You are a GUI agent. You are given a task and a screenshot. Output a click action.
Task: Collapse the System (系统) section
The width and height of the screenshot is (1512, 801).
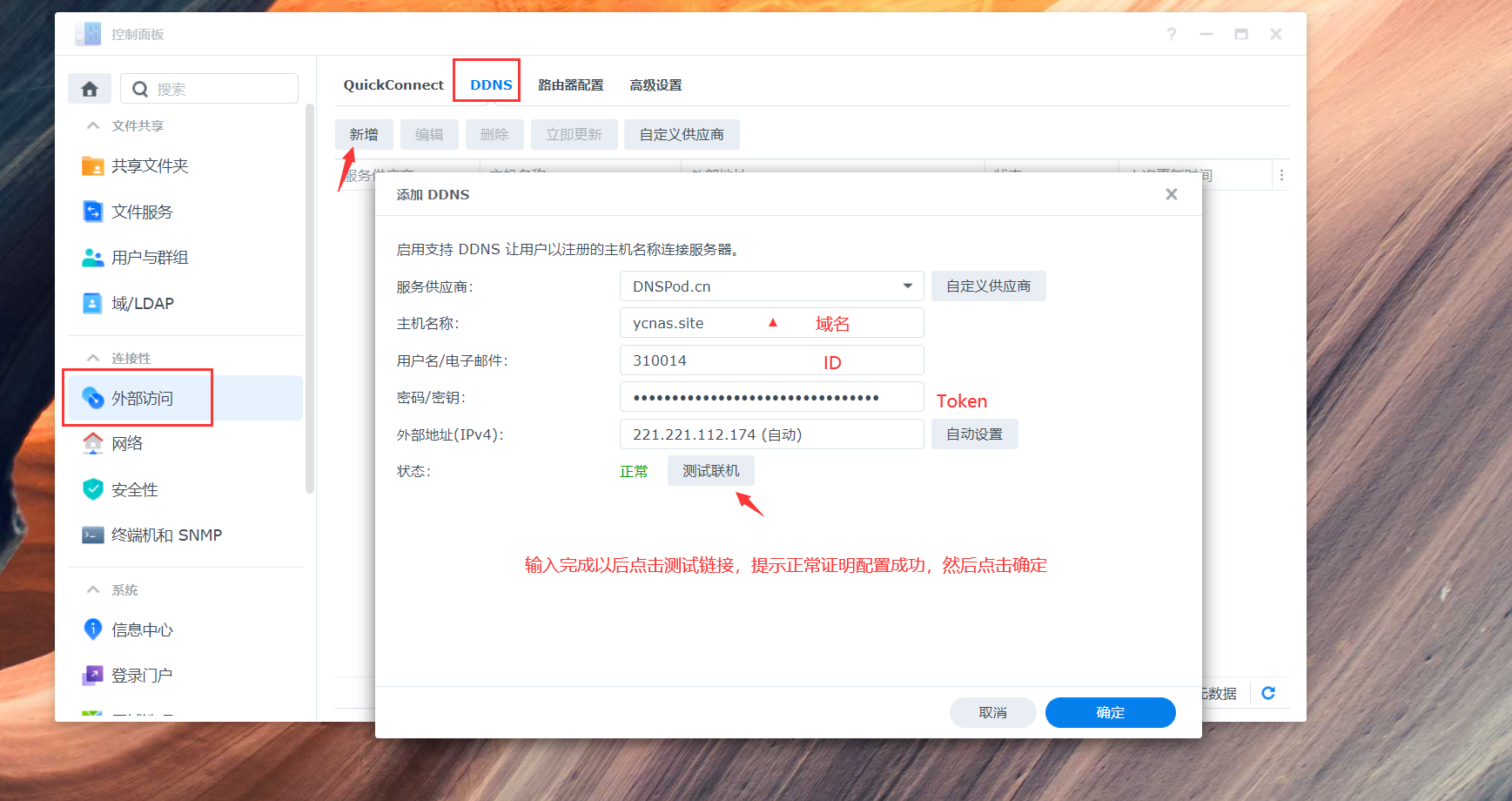point(93,589)
